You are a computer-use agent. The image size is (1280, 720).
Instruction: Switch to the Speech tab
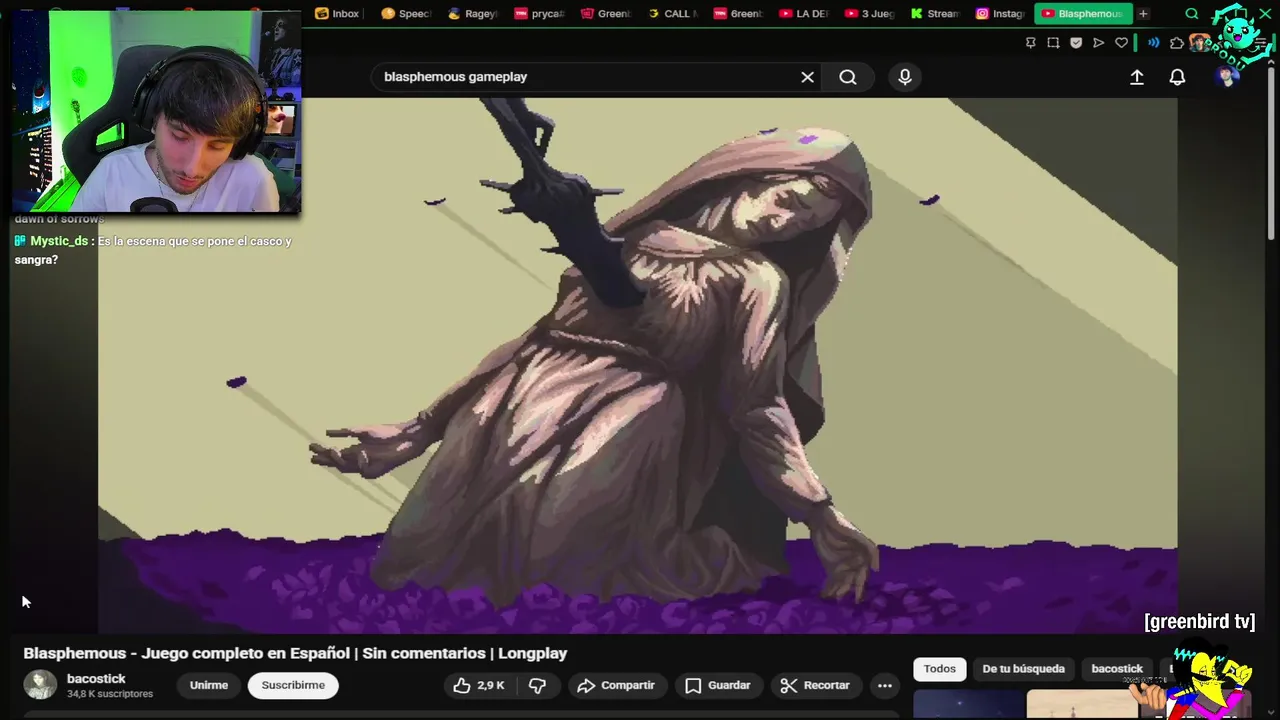tap(406, 14)
